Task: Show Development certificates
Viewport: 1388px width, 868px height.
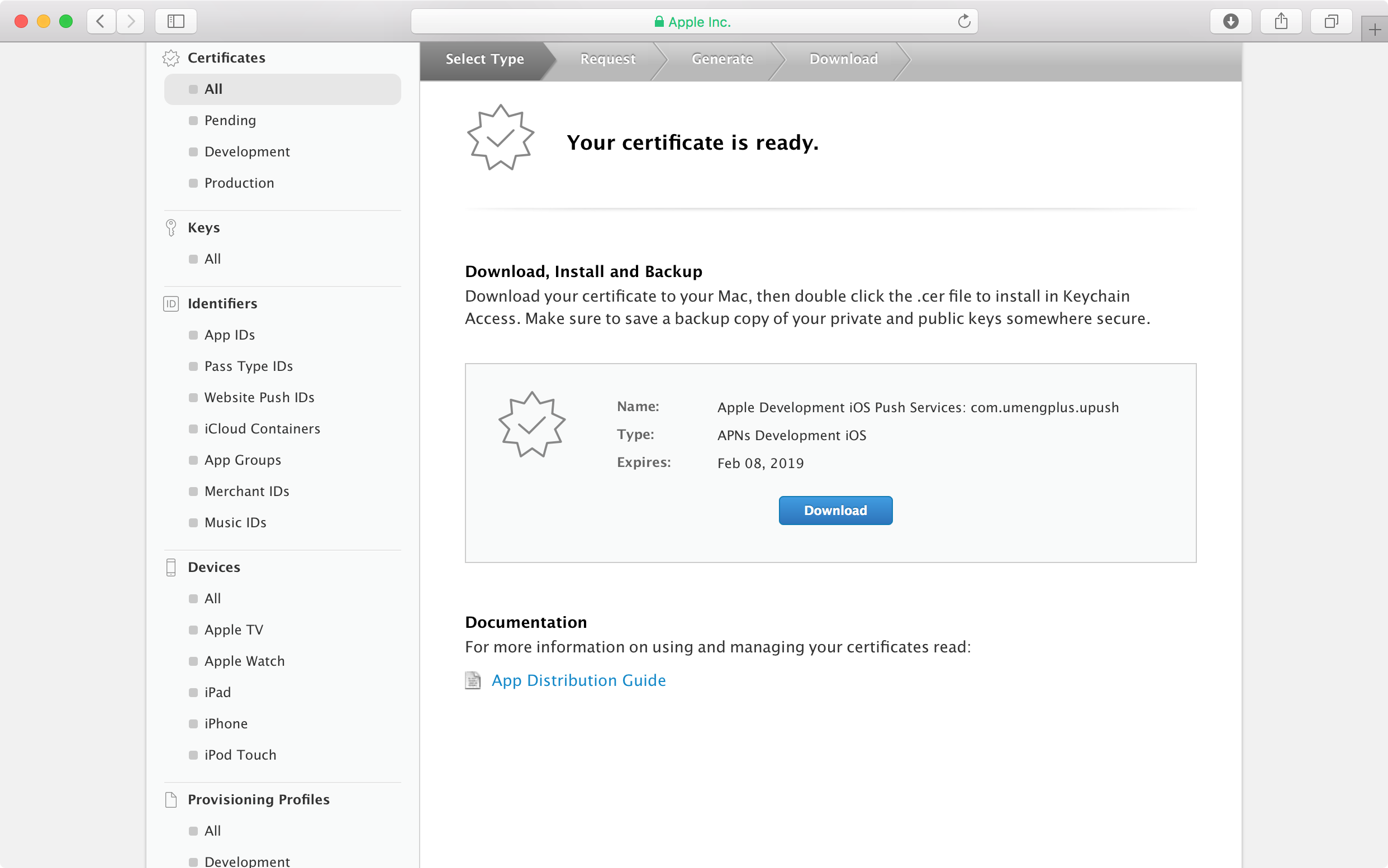Action: click(x=247, y=151)
